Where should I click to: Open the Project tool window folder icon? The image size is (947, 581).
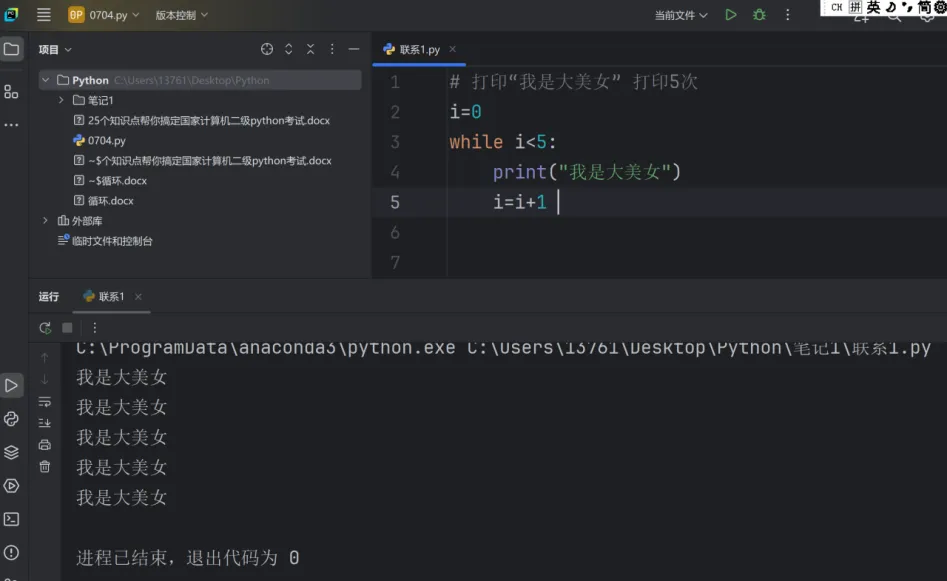[11, 49]
